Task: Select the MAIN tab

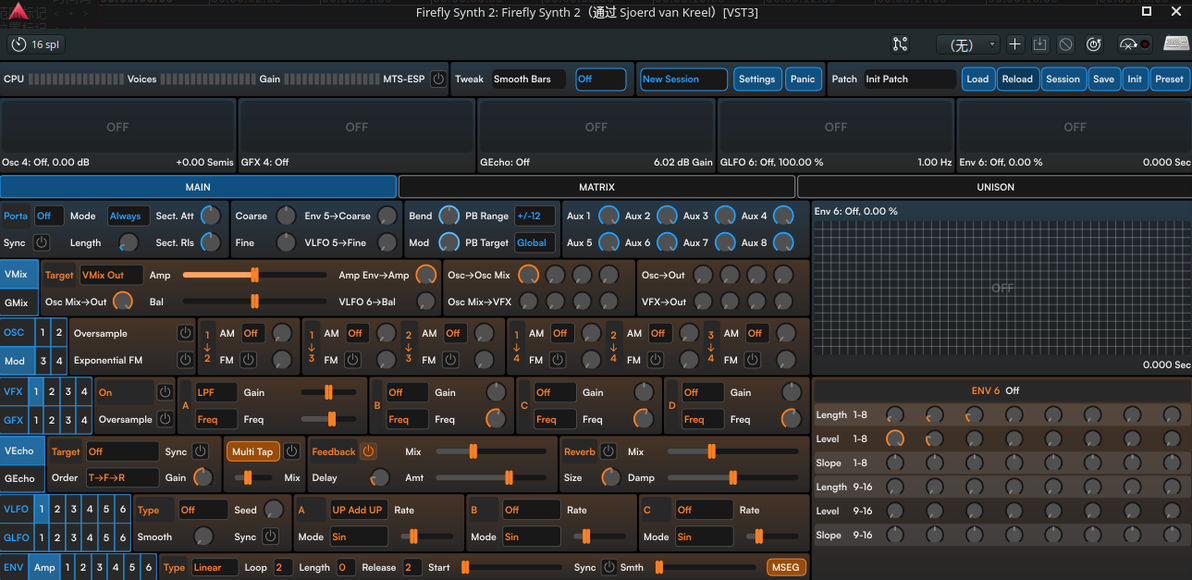Action: (x=198, y=186)
